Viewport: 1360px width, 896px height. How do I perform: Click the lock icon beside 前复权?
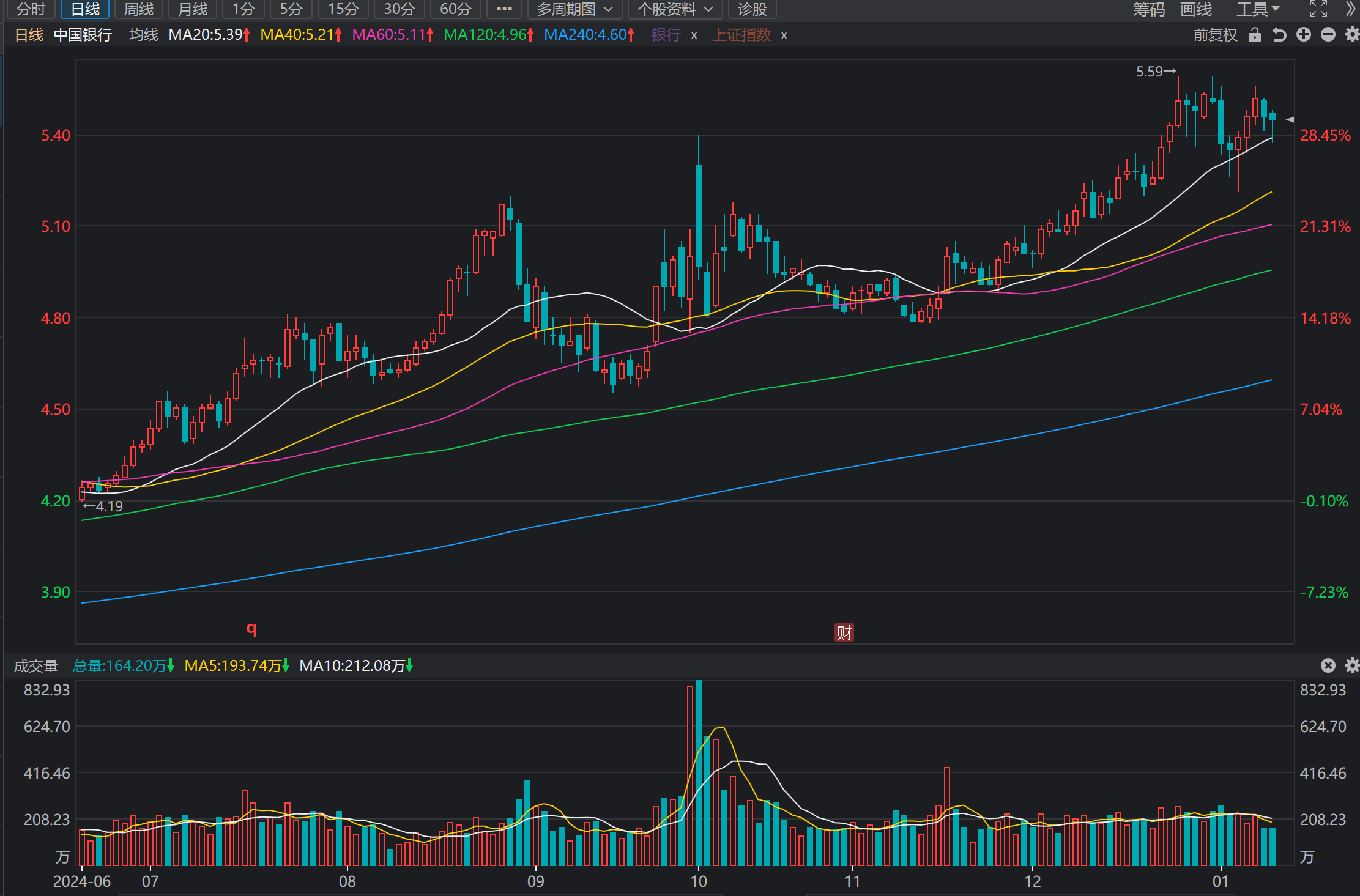tap(1254, 35)
